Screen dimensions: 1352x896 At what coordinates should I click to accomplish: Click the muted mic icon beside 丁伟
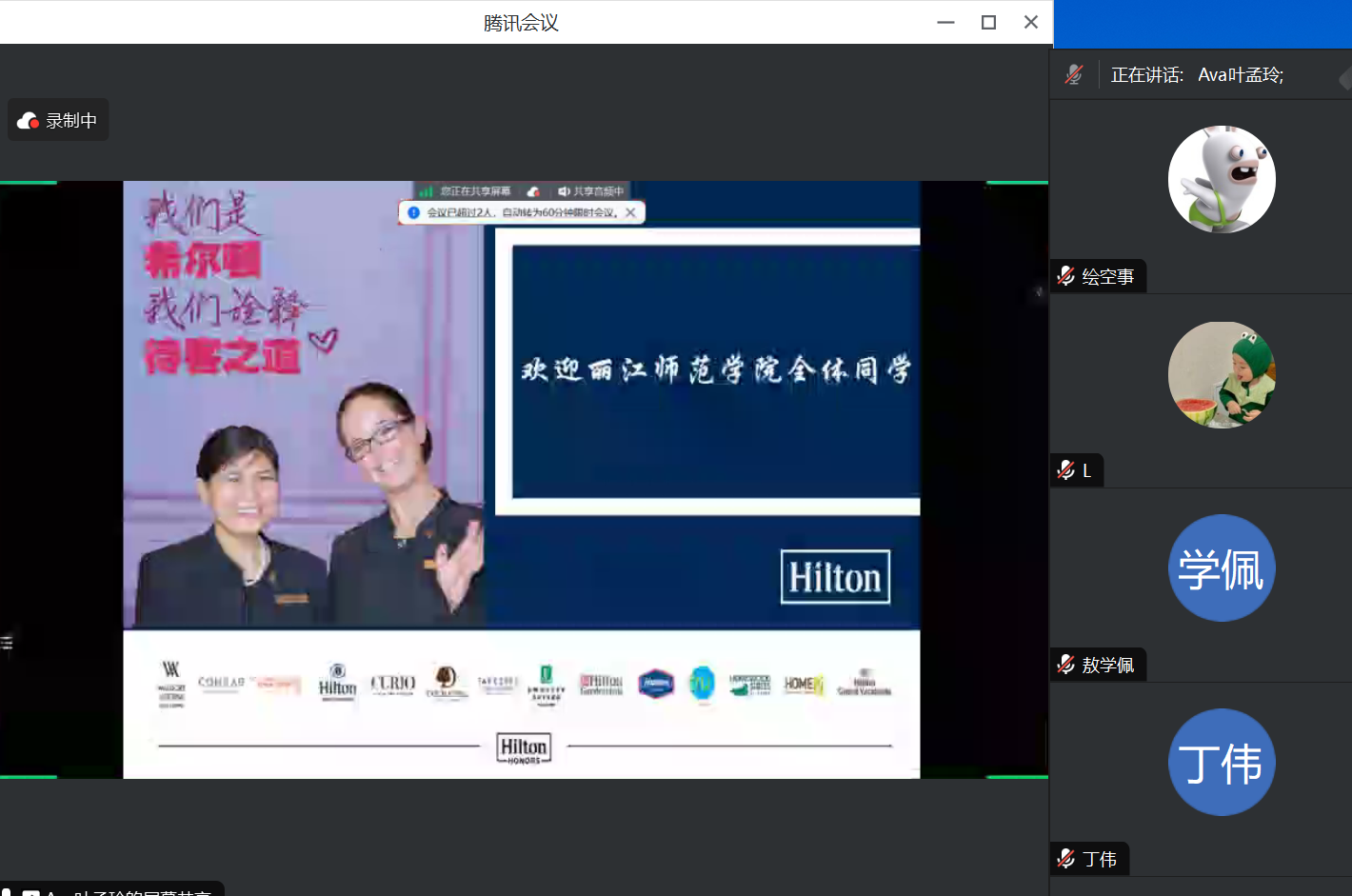(1066, 859)
